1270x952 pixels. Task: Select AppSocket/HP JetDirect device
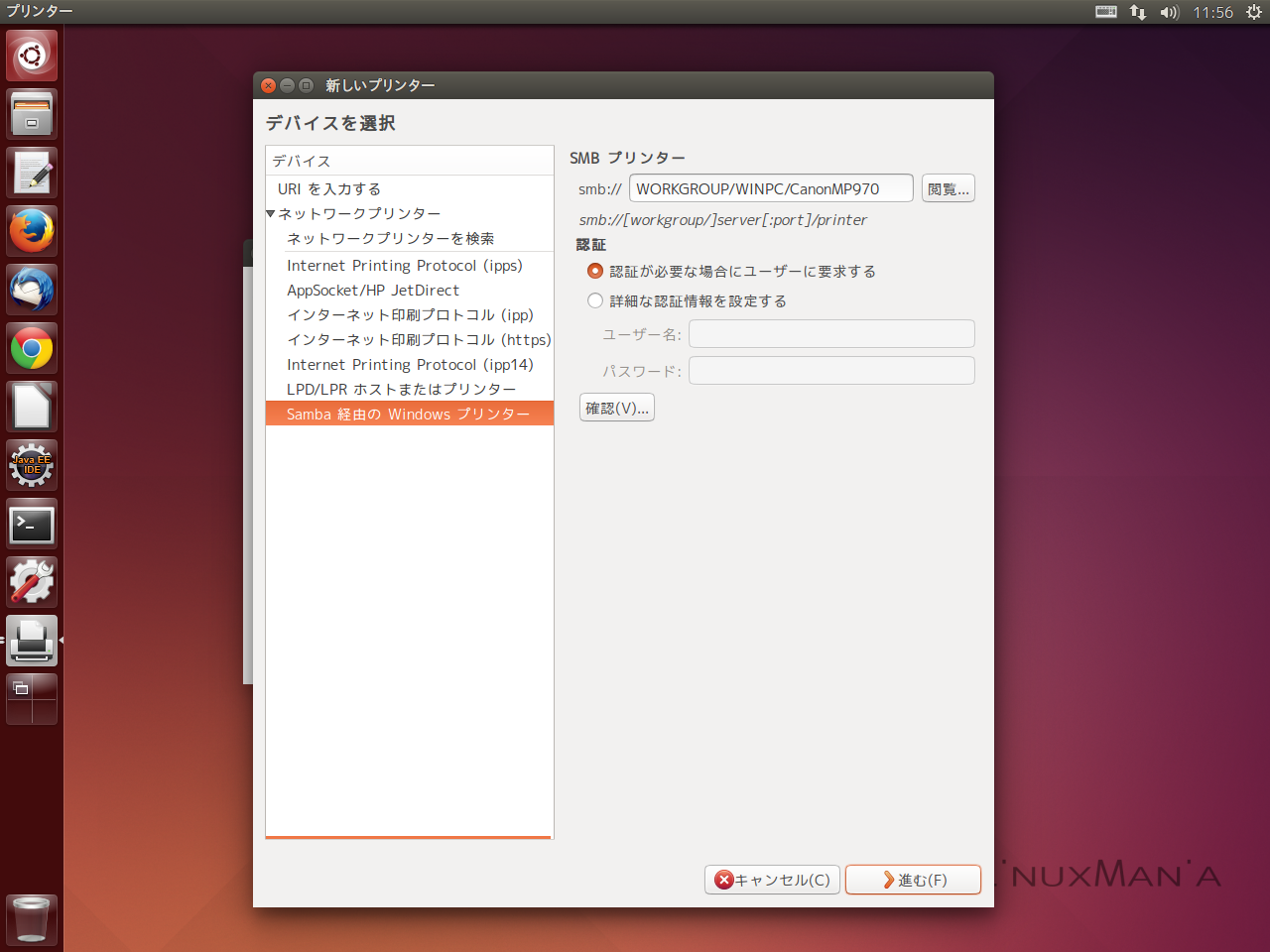click(x=410, y=291)
